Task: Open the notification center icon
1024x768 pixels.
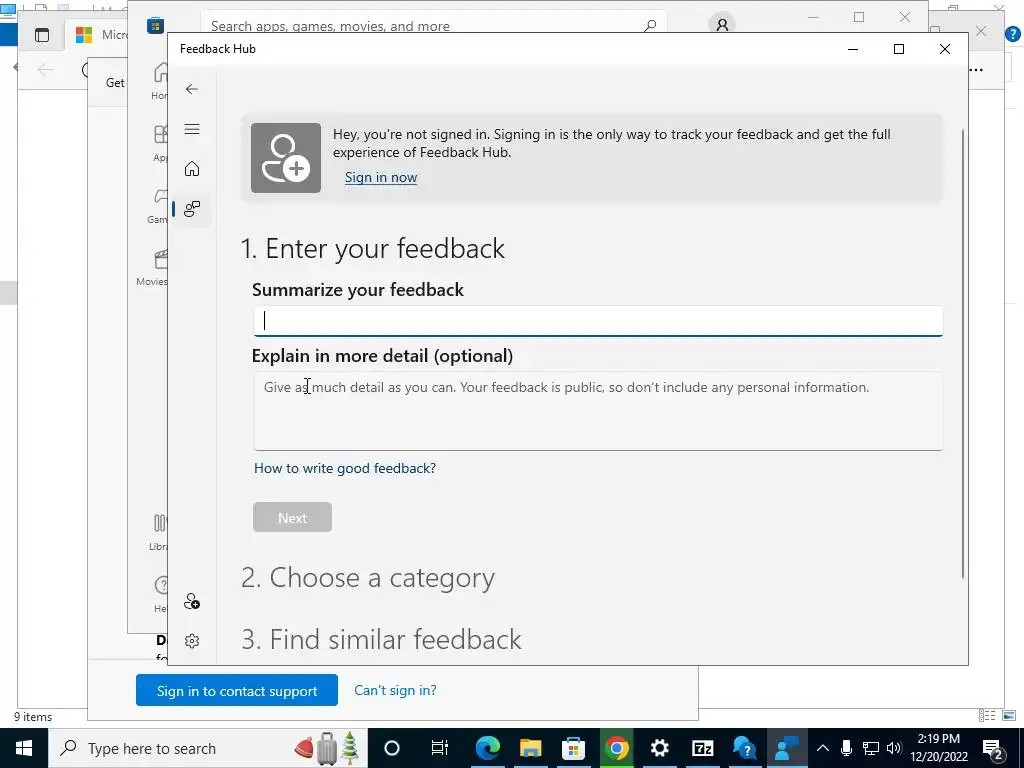Action: pos(993,749)
